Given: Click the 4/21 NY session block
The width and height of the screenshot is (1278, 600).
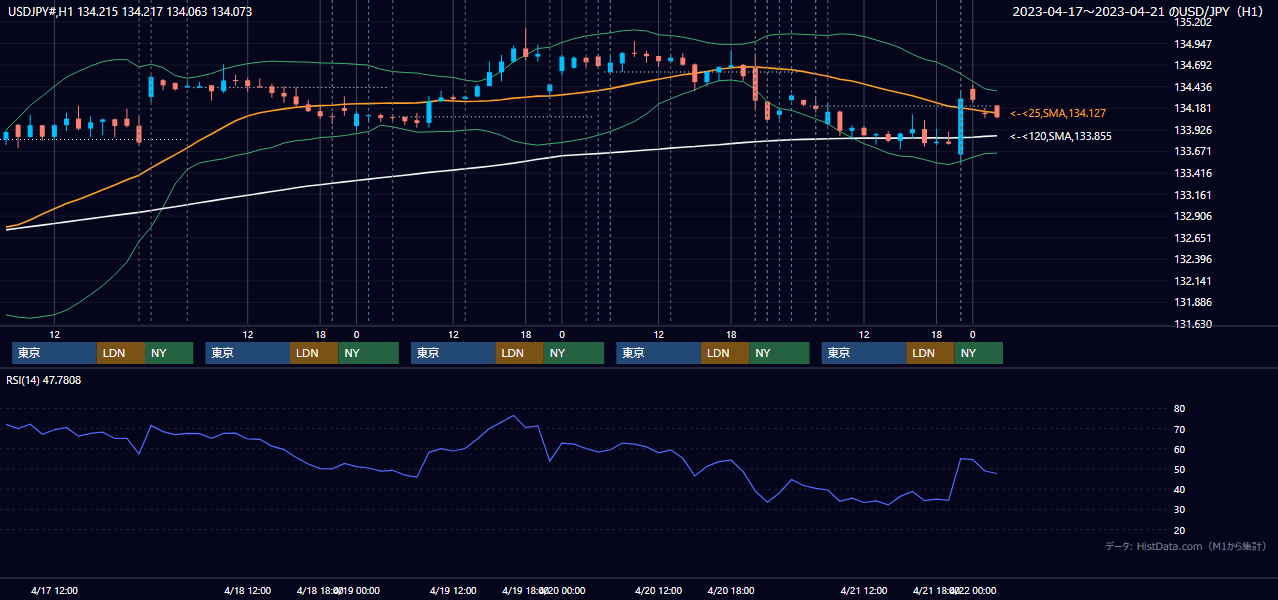Looking at the screenshot, I should click(x=979, y=353).
